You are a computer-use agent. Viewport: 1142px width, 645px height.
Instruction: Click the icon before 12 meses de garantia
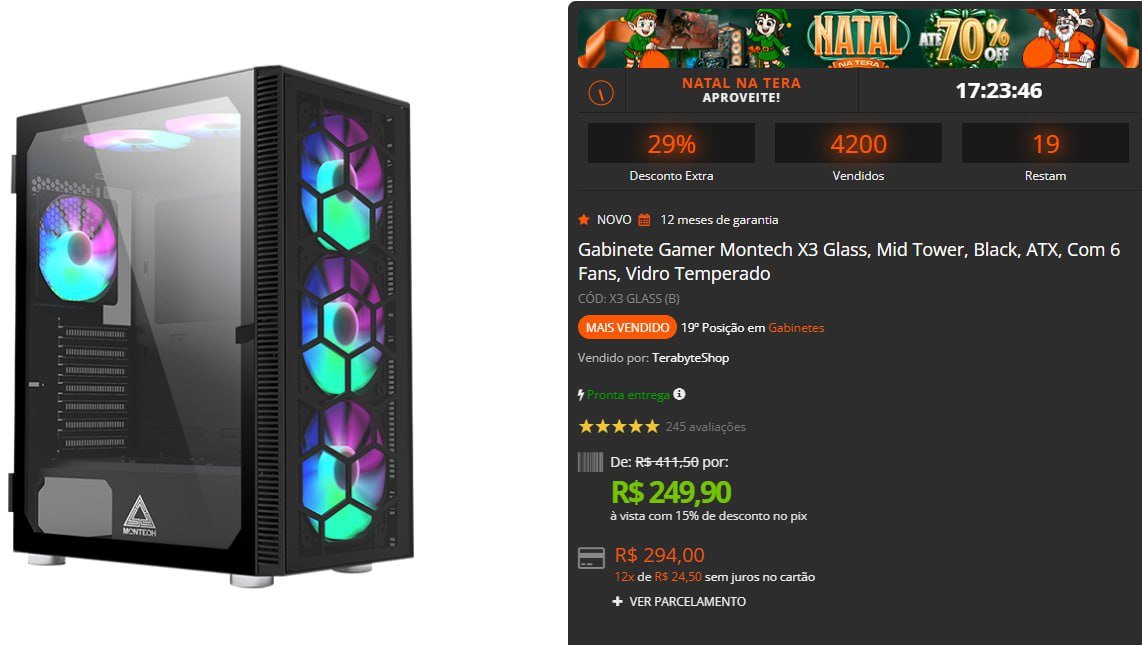tap(645, 219)
